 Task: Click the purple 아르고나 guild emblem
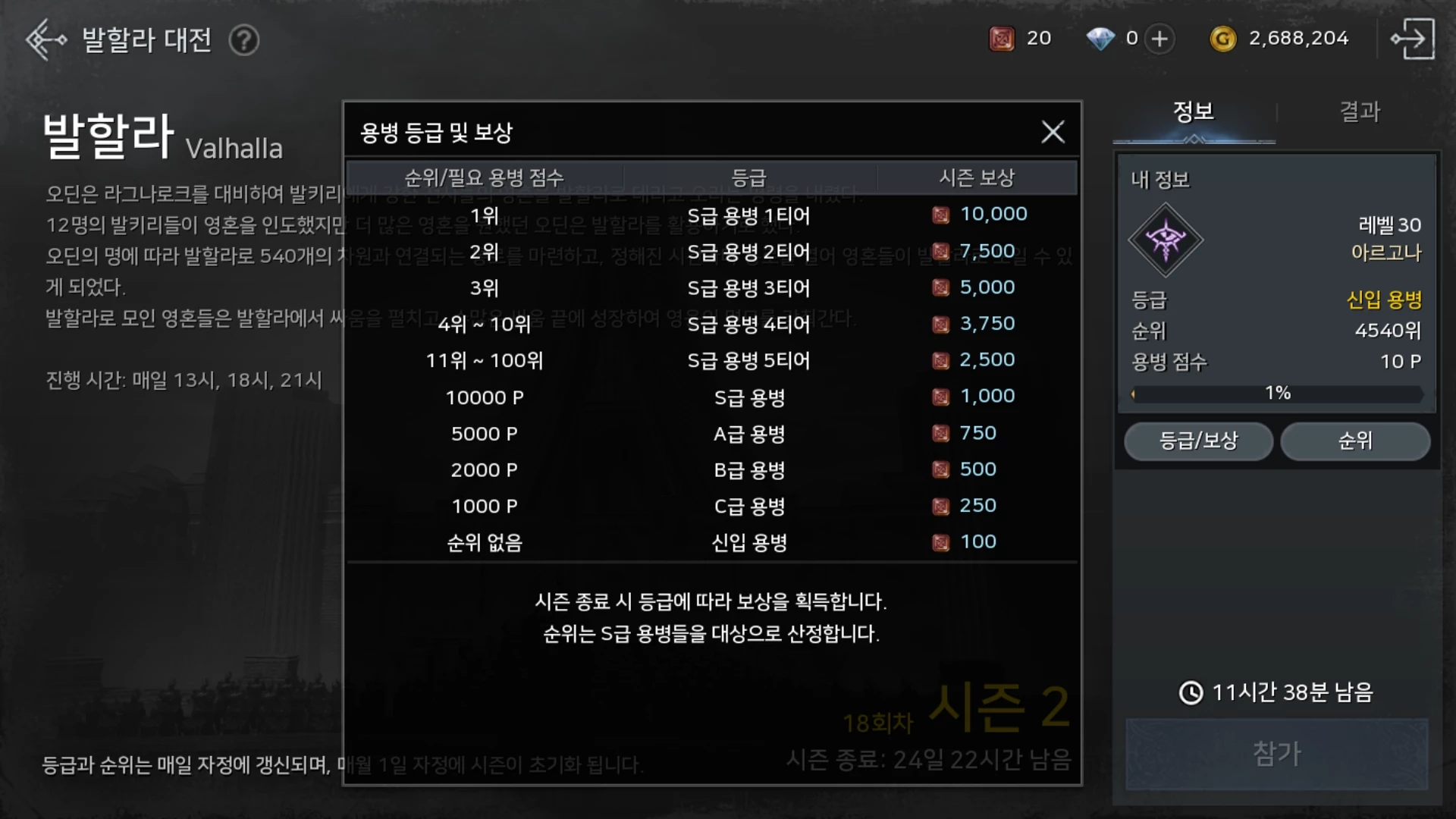tap(1166, 240)
